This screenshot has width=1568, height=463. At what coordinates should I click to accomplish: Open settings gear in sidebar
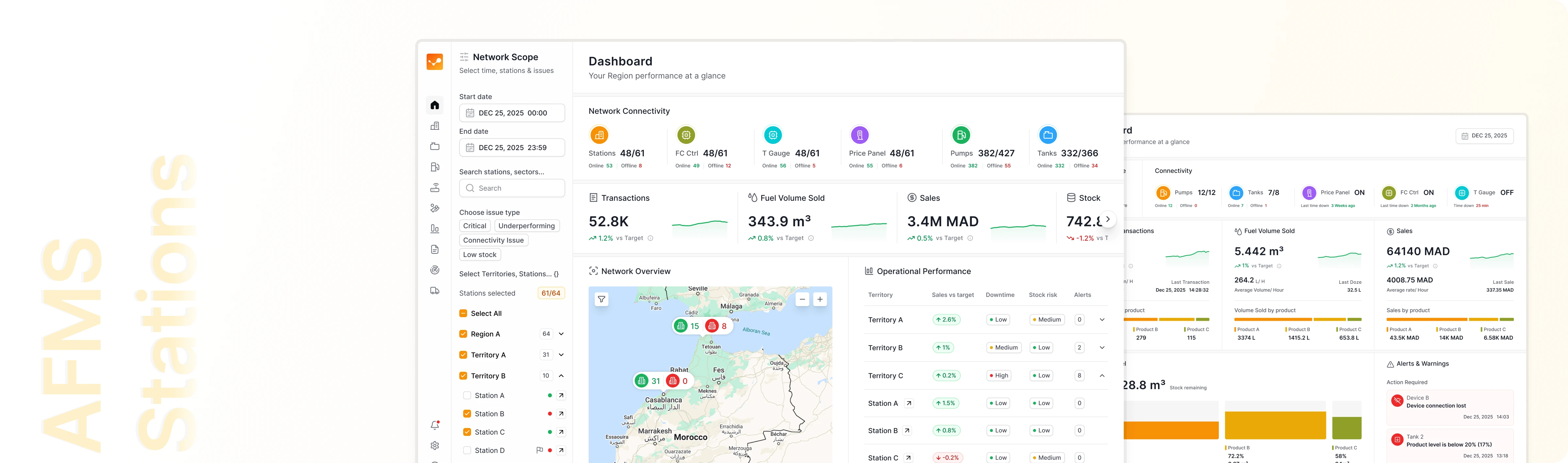[434, 446]
